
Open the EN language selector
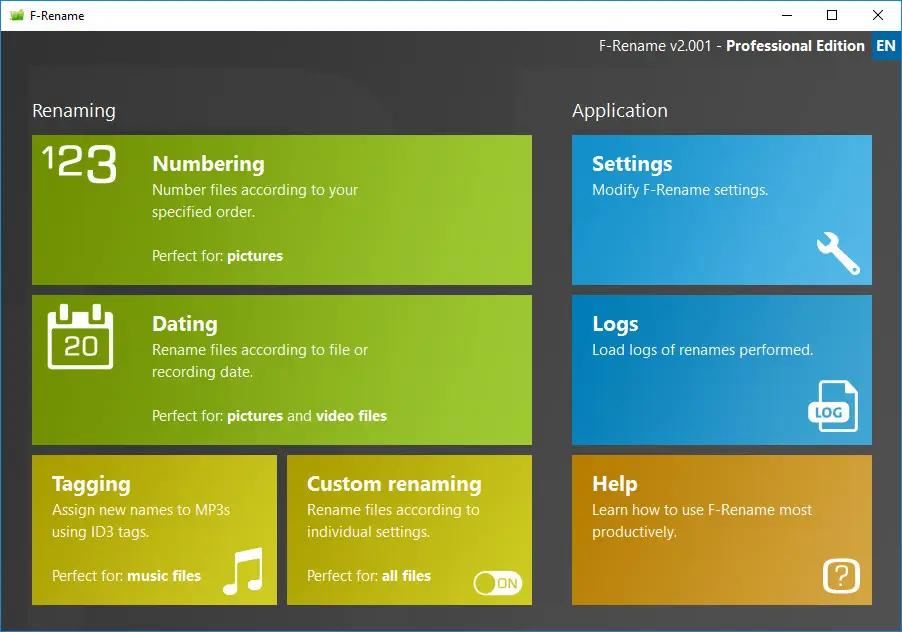(x=885, y=46)
